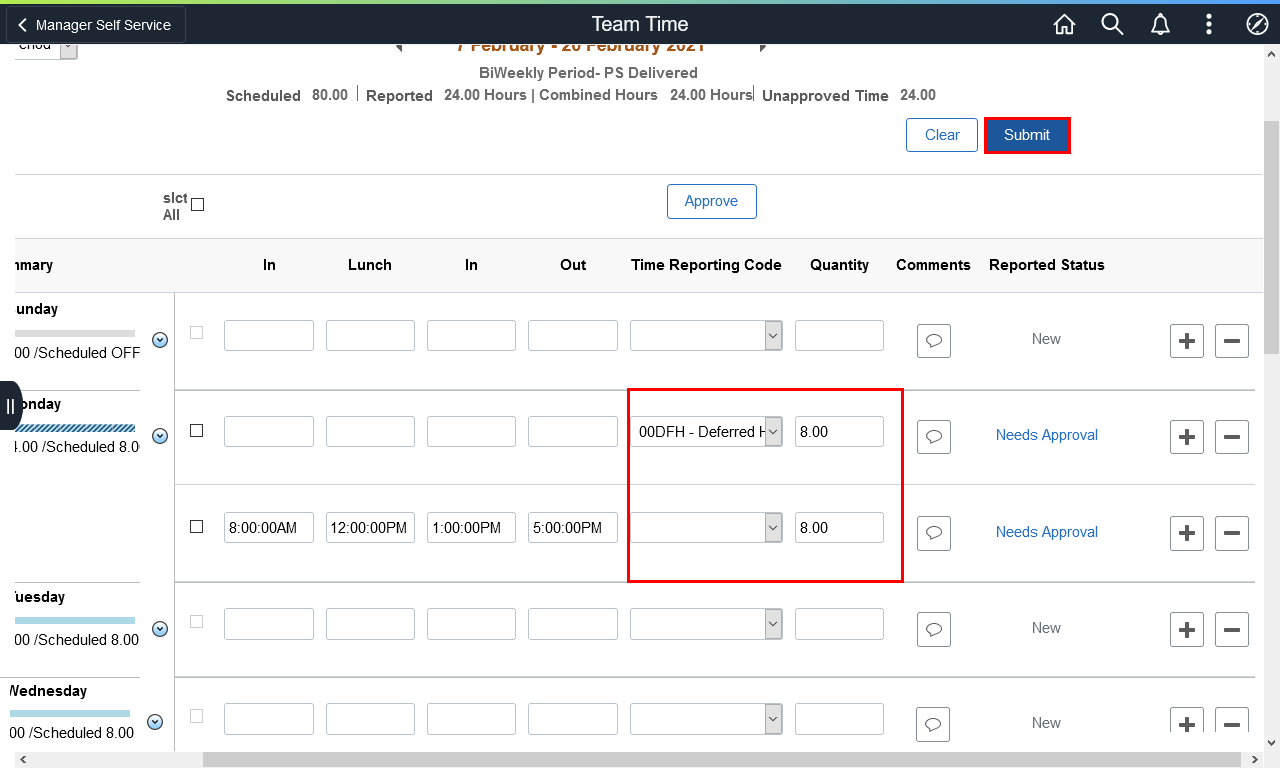Image resolution: width=1280 pixels, height=768 pixels.
Task: Click the Time Reporting Code column header
Action: [x=706, y=265]
